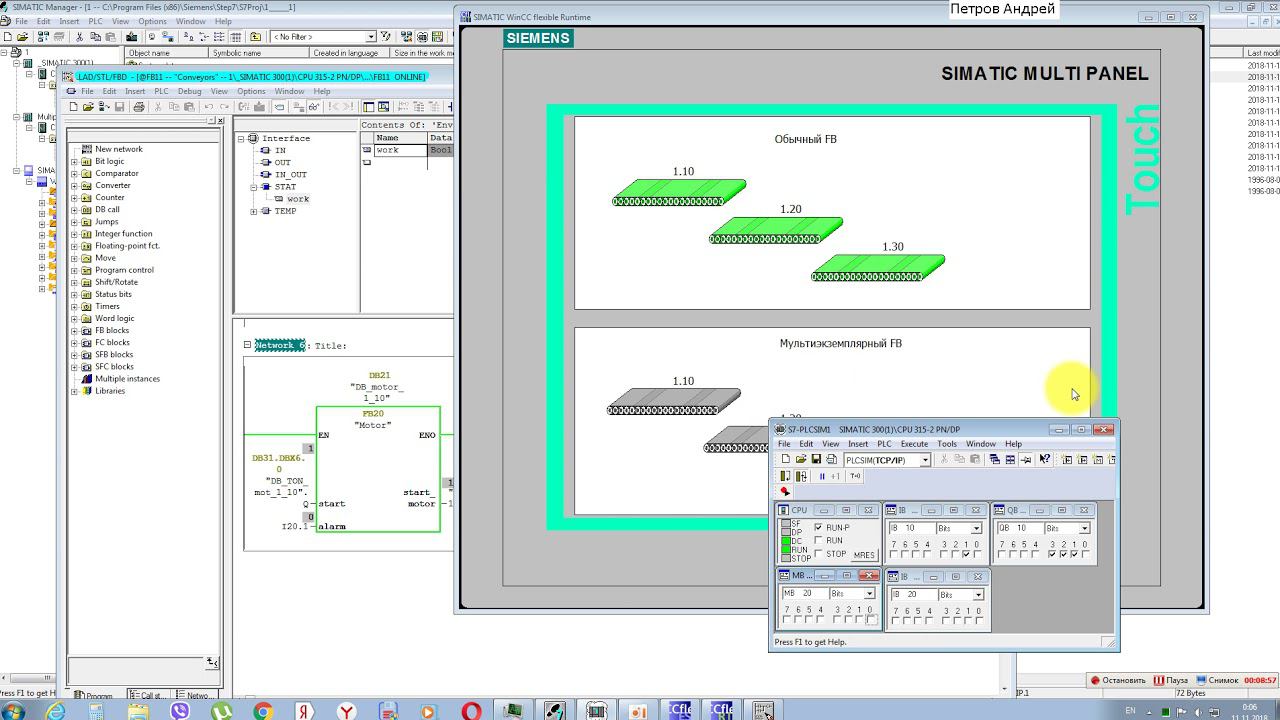The height and width of the screenshot is (720, 1280).
Task: Check the RUN mode box in CPU window
Action: coord(819,541)
